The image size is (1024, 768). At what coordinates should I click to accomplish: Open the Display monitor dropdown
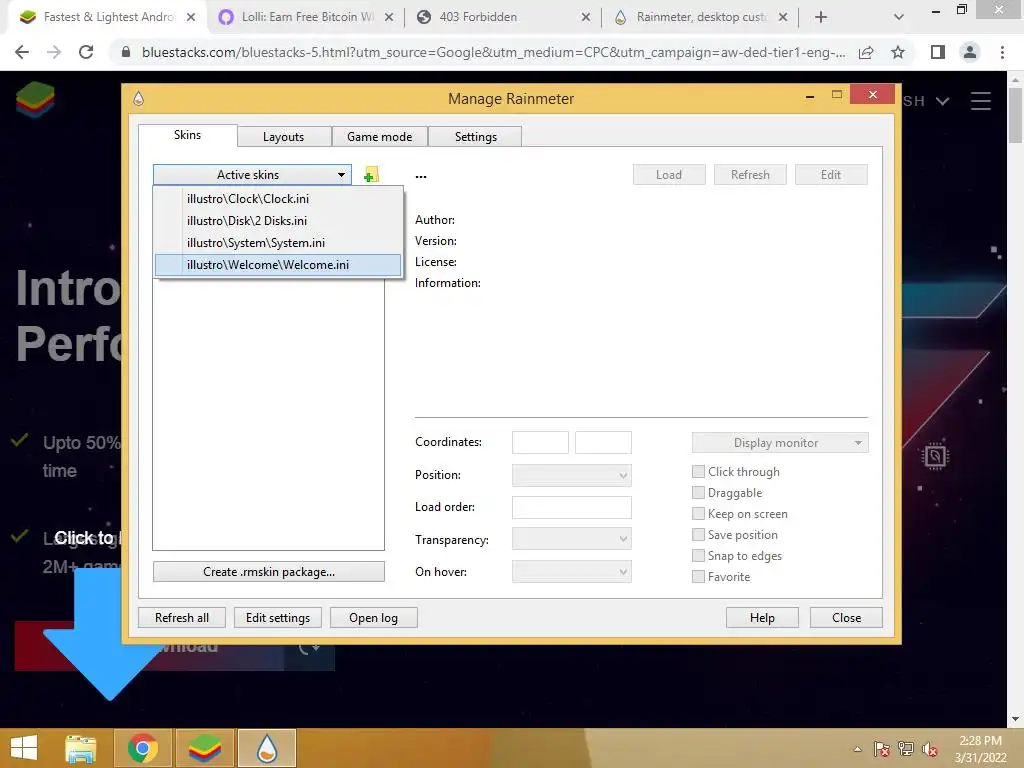[x=780, y=443]
